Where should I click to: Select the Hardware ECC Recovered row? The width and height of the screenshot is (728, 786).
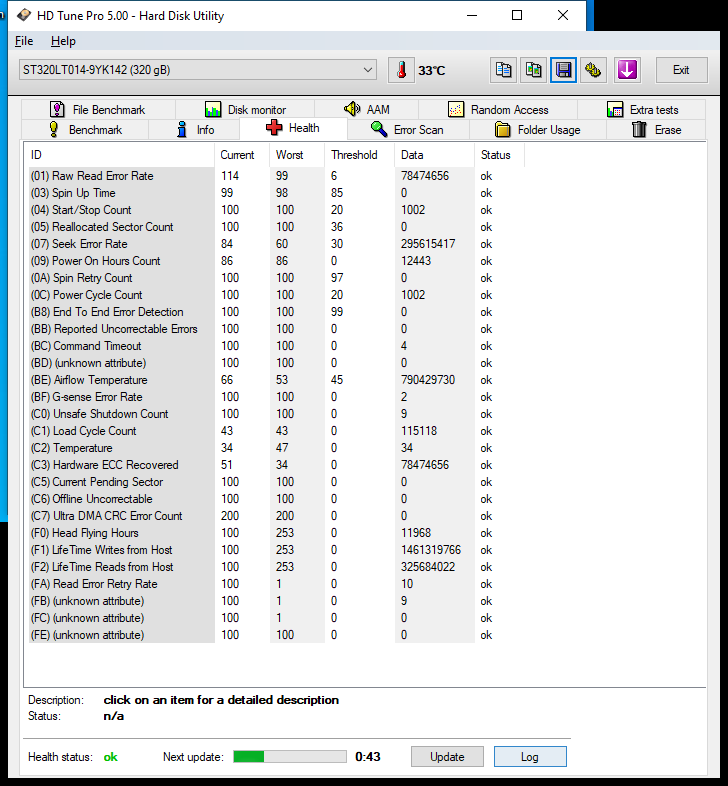click(x=277, y=465)
